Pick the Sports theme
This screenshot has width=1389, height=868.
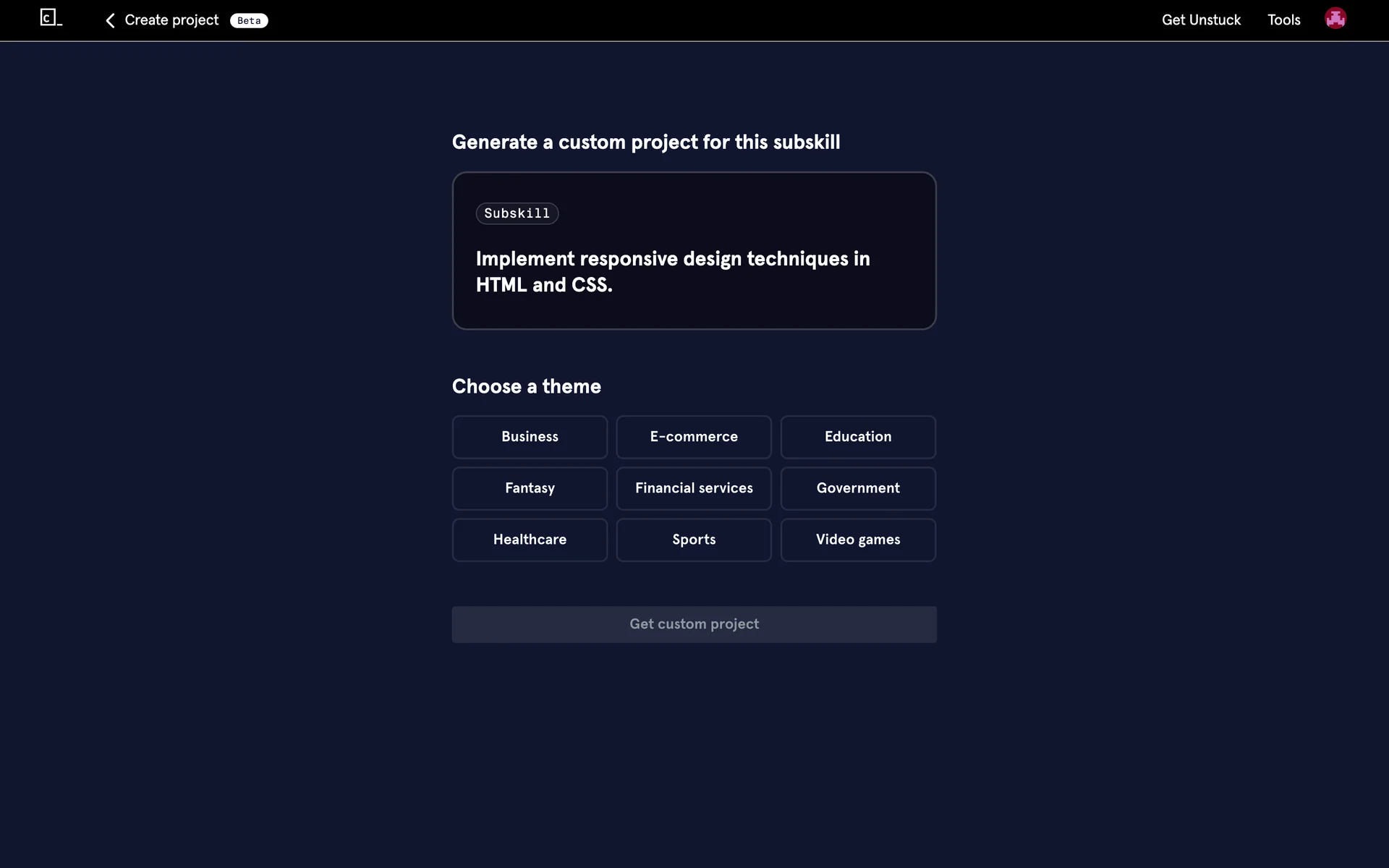(694, 540)
